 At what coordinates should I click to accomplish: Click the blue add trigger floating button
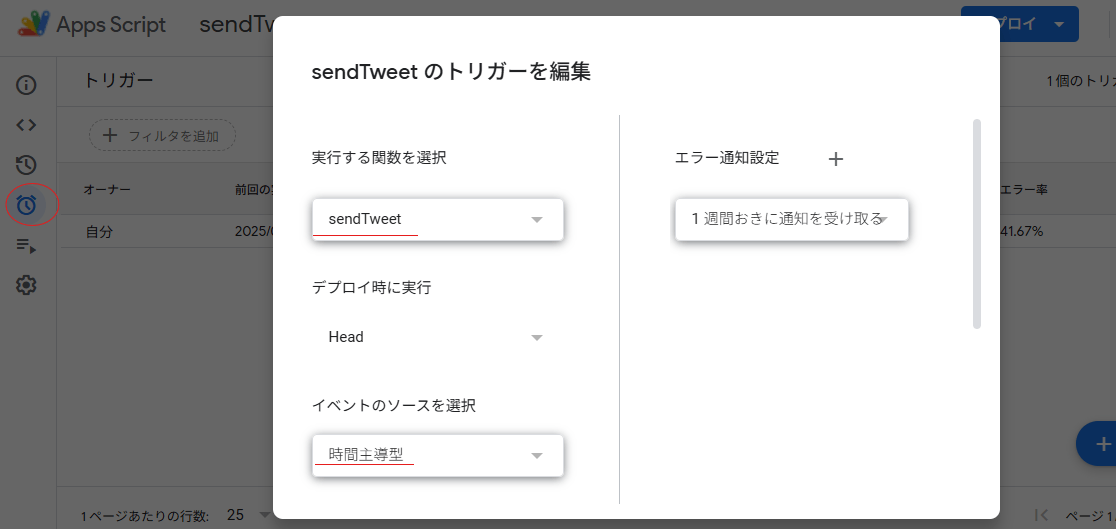click(1100, 444)
